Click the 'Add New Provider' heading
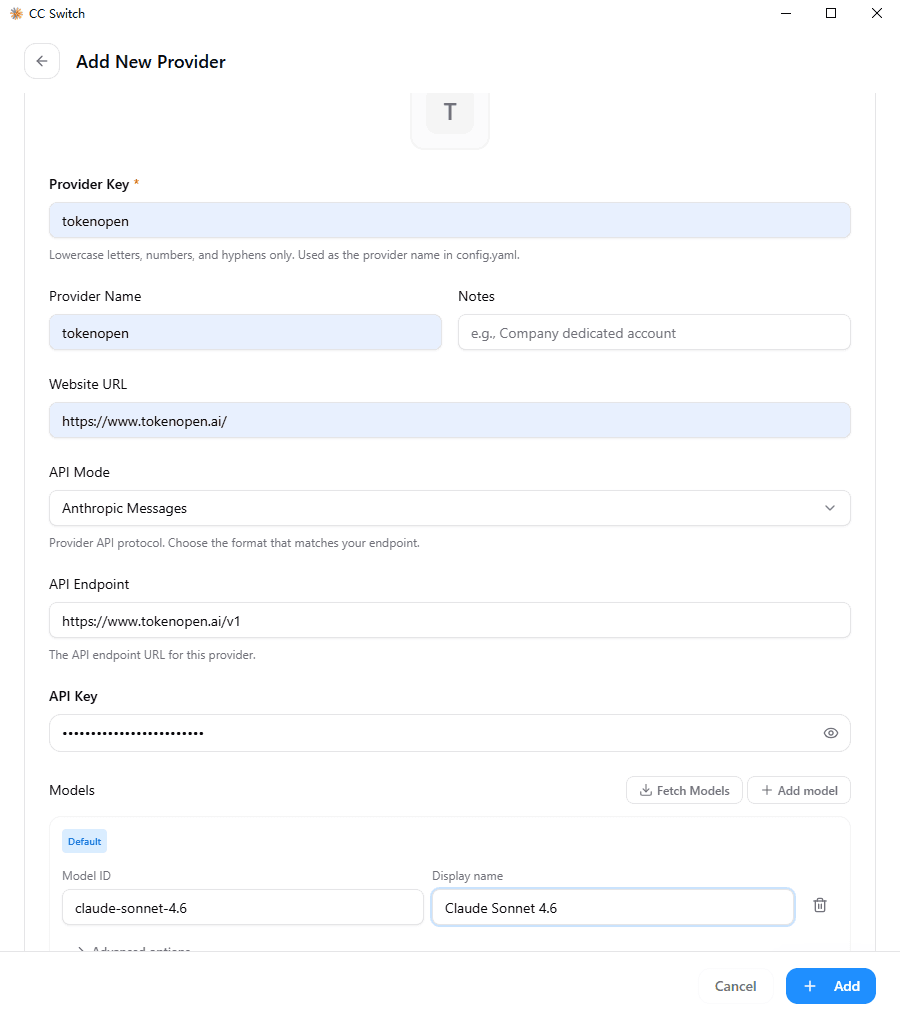The width and height of the screenshot is (900, 1020). pos(151,62)
